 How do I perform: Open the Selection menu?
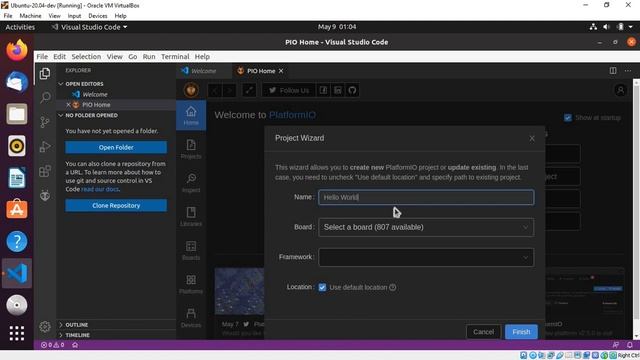tap(86, 56)
